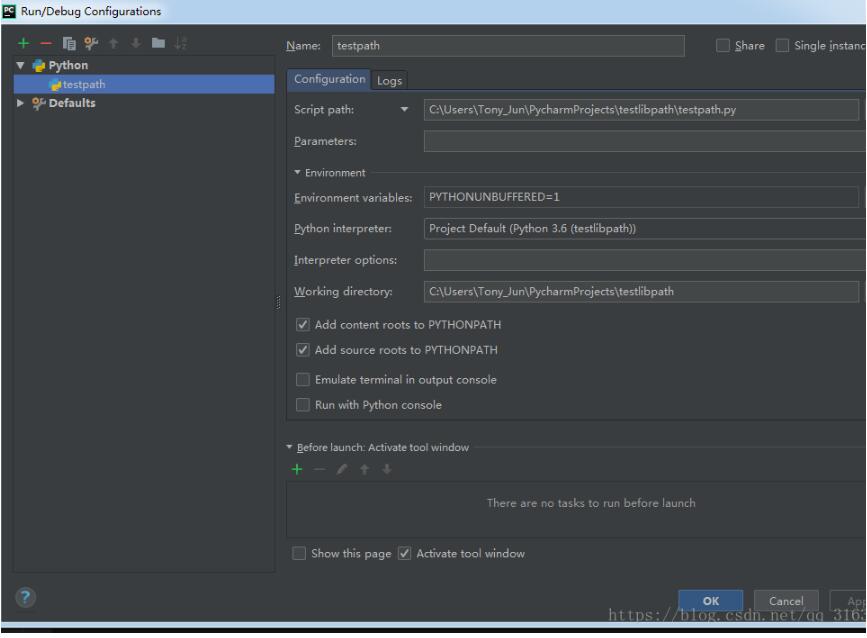867x638 pixels.
Task: Copy configuration icon in left toolbar
Action: [x=69, y=43]
